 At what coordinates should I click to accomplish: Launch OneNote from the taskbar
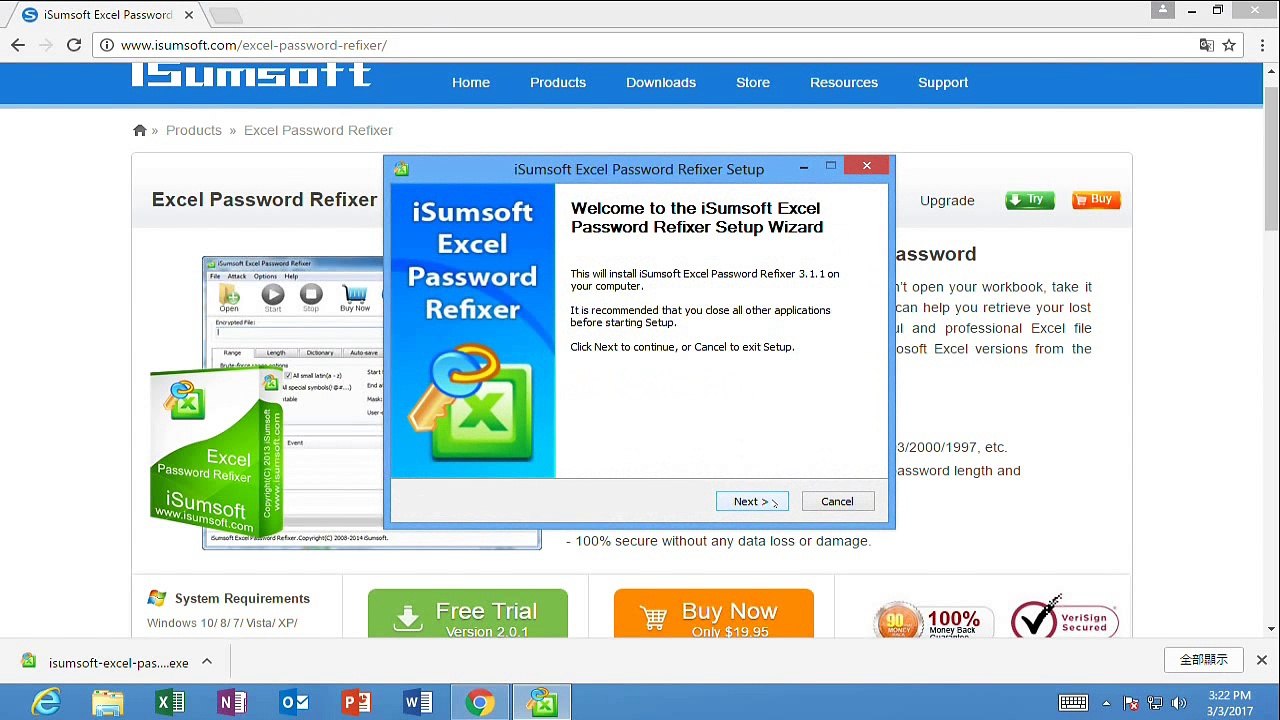coord(232,703)
